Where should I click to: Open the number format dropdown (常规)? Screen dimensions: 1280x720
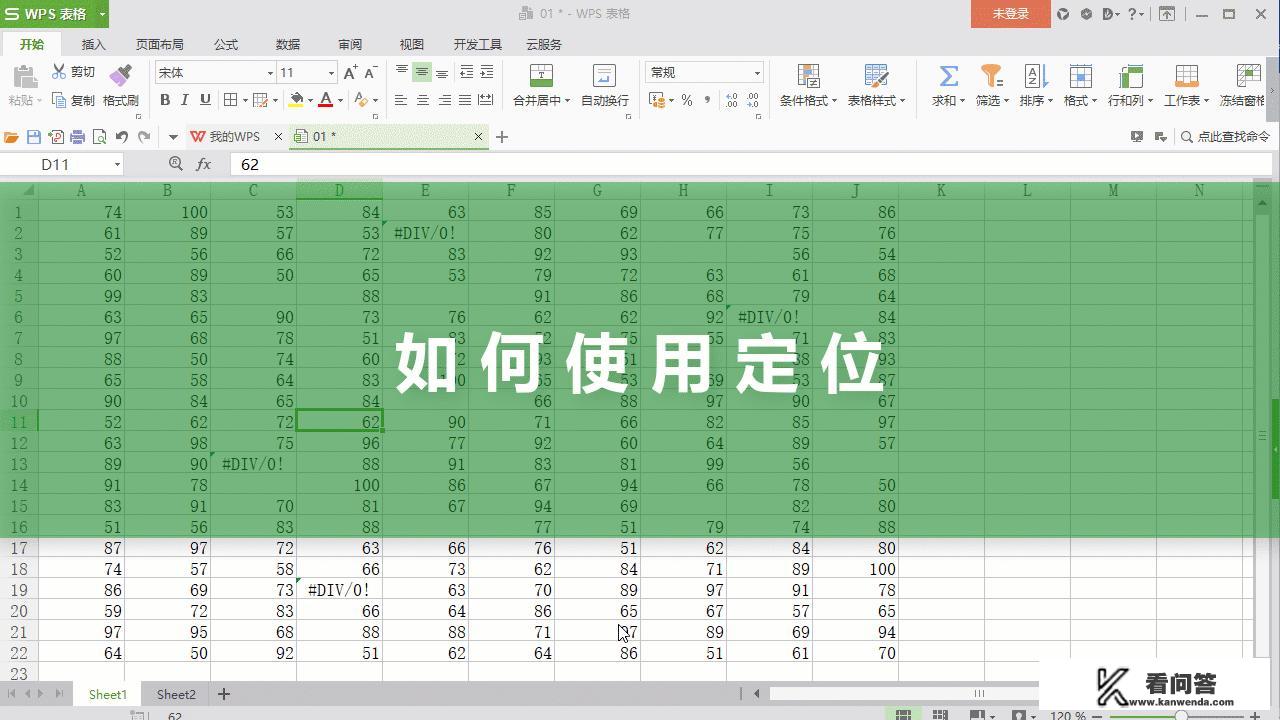[757, 73]
